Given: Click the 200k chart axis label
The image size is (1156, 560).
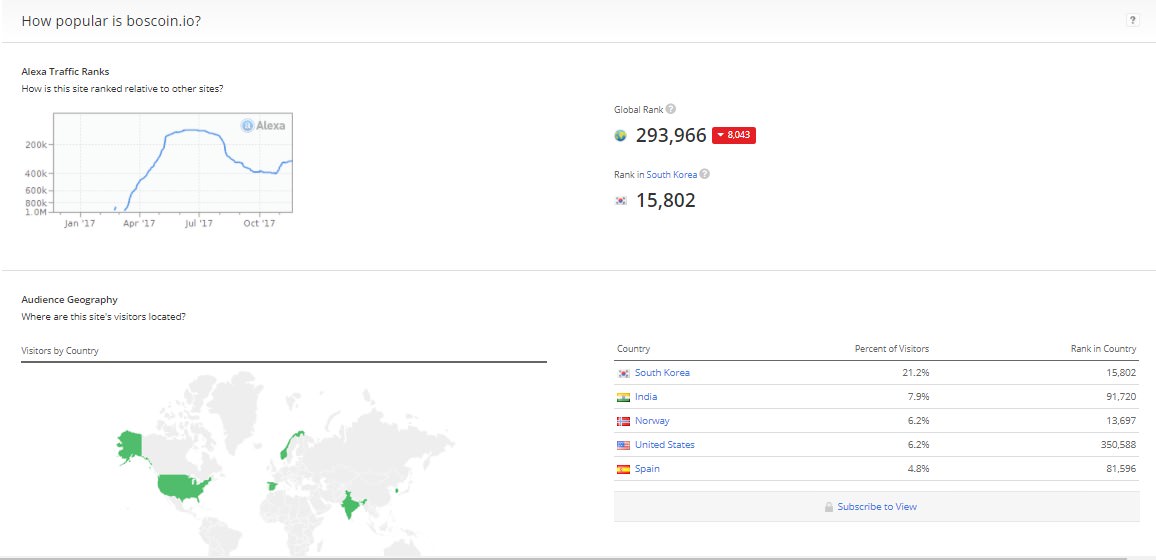Looking at the screenshot, I should (x=35, y=144).
